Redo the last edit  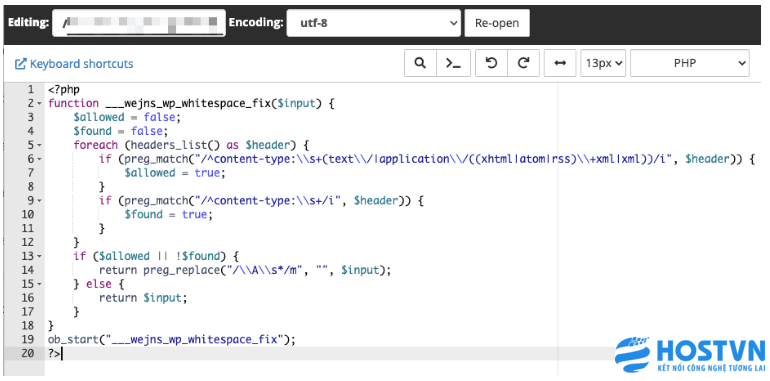[x=523, y=63]
